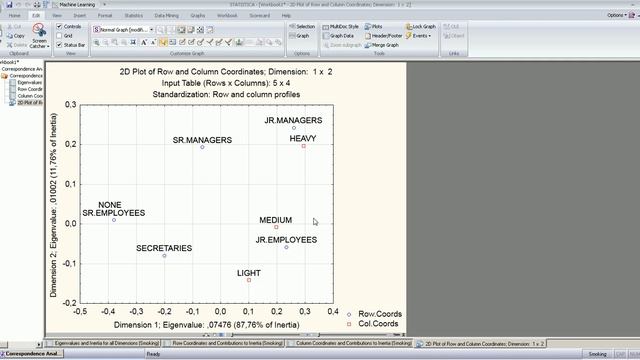Image resolution: width=640 pixels, height=360 pixels.
Task: Click the chart-type icon in Customize Graph
Action: (239, 42)
